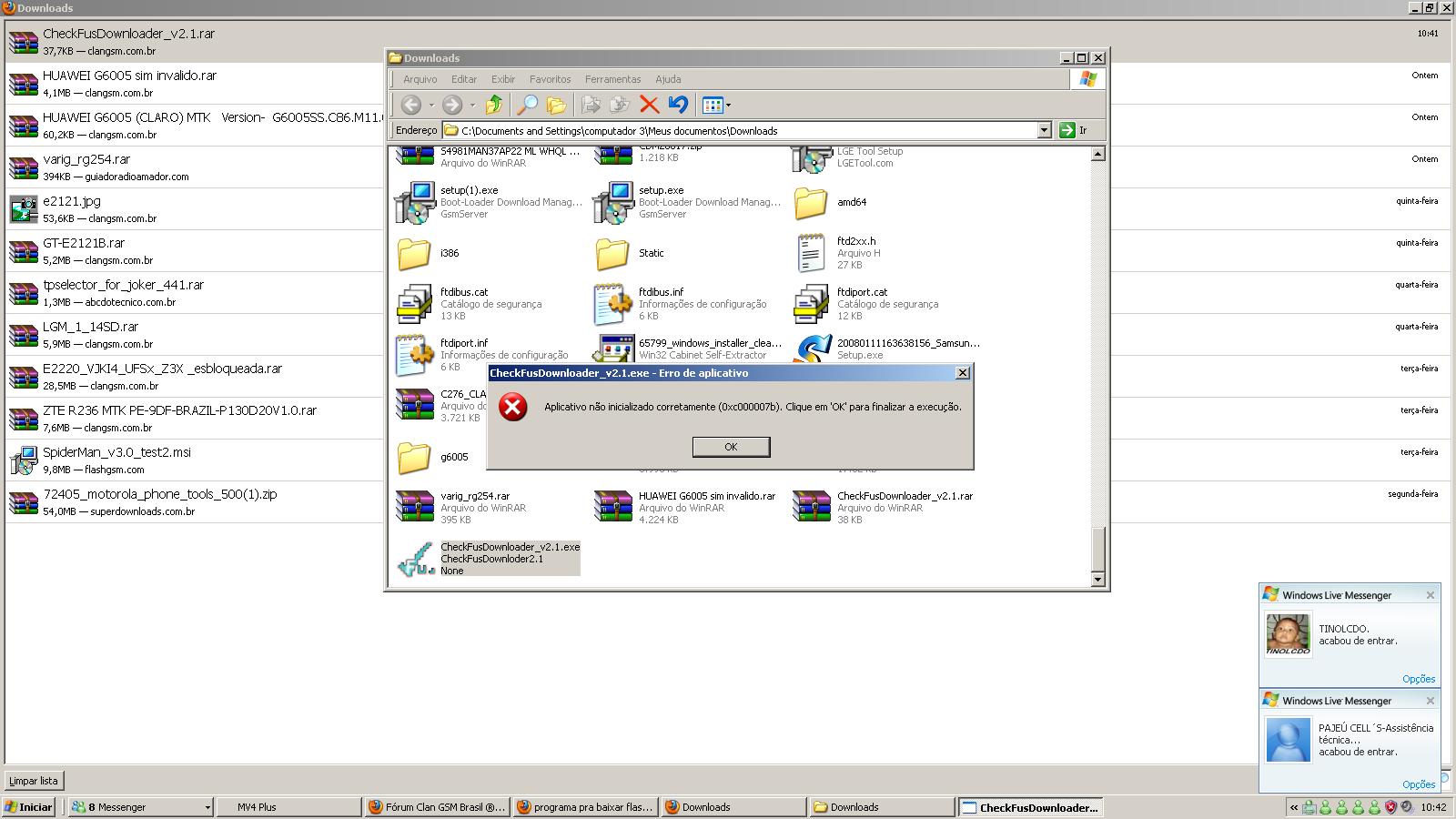Open the Exibir menu
The image size is (1456, 819).
[503, 79]
